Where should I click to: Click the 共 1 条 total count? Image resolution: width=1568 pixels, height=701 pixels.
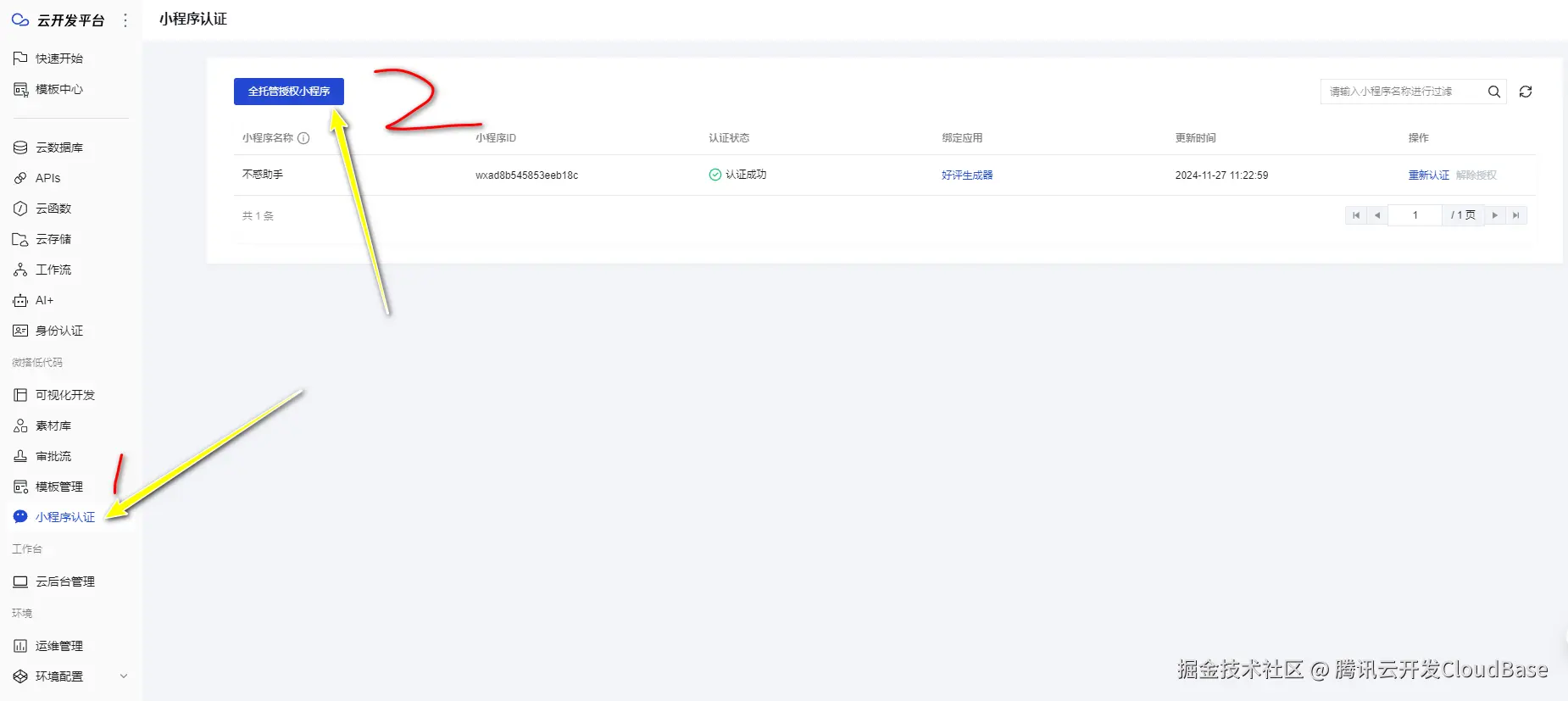click(x=258, y=216)
